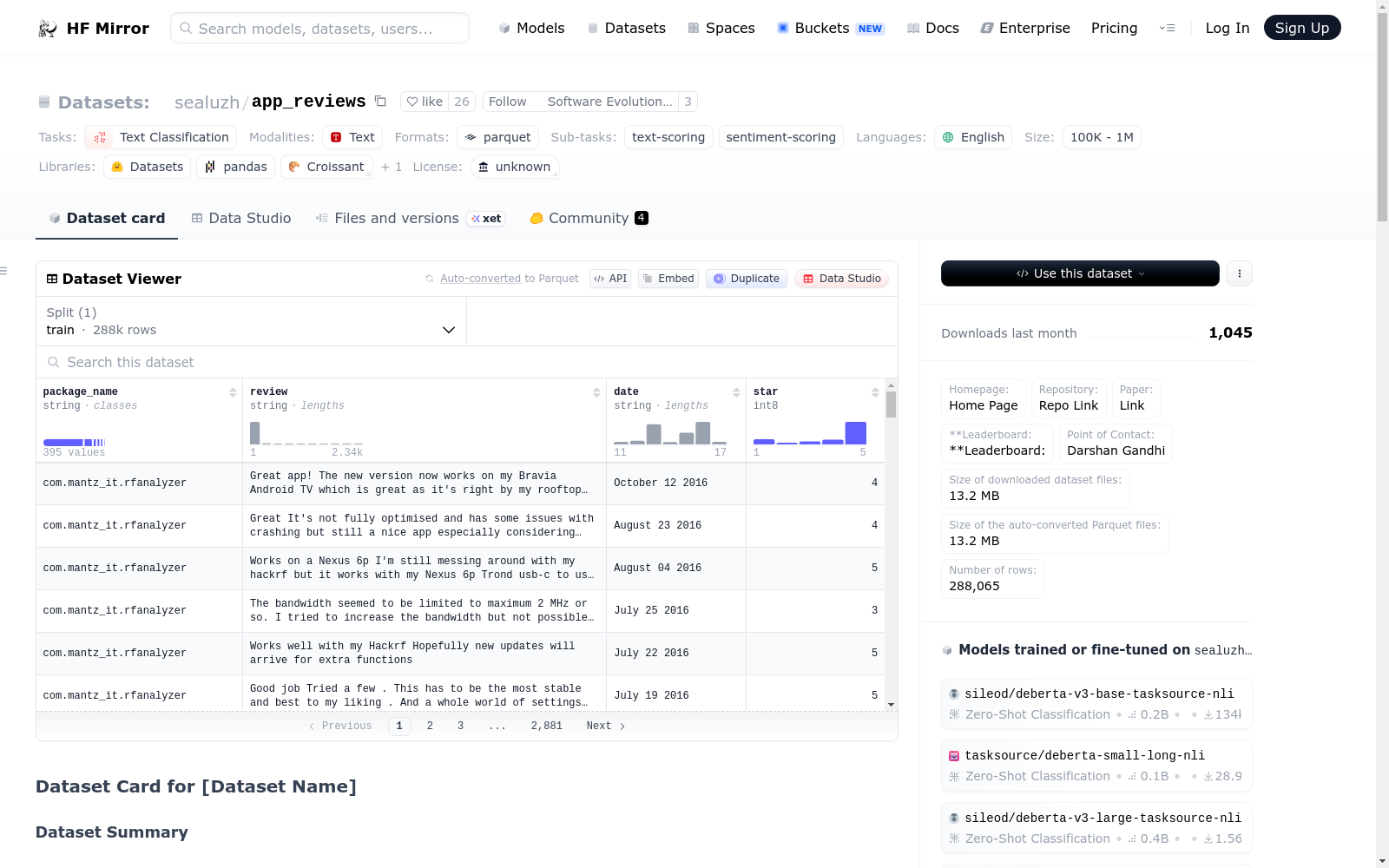Jump to page 2,881 of rows
Viewport: 1389px width, 868px height.
(547, 726)
